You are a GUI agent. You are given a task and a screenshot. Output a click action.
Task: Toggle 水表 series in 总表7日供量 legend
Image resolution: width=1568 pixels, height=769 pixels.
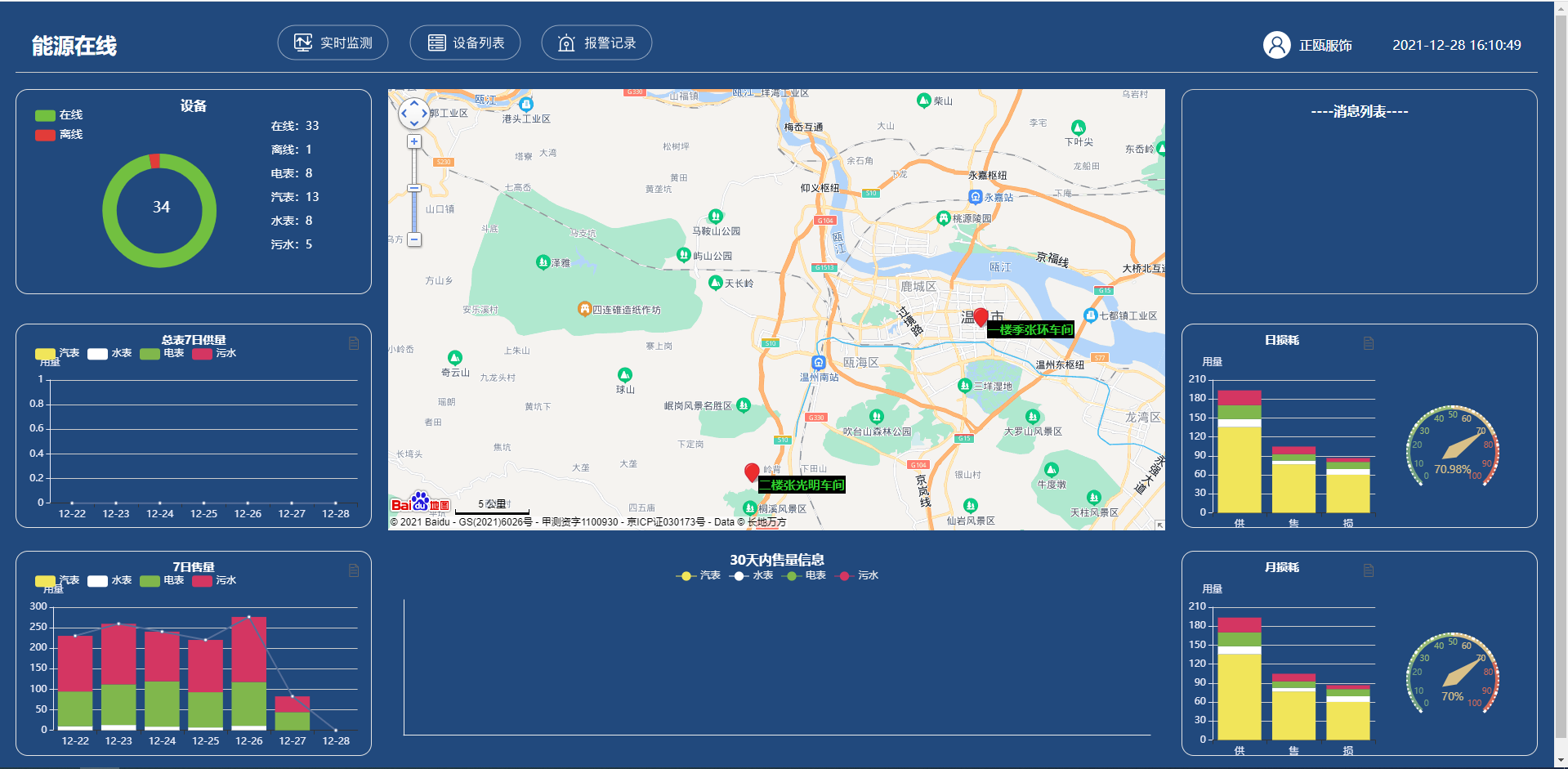(x=109, y=354)
